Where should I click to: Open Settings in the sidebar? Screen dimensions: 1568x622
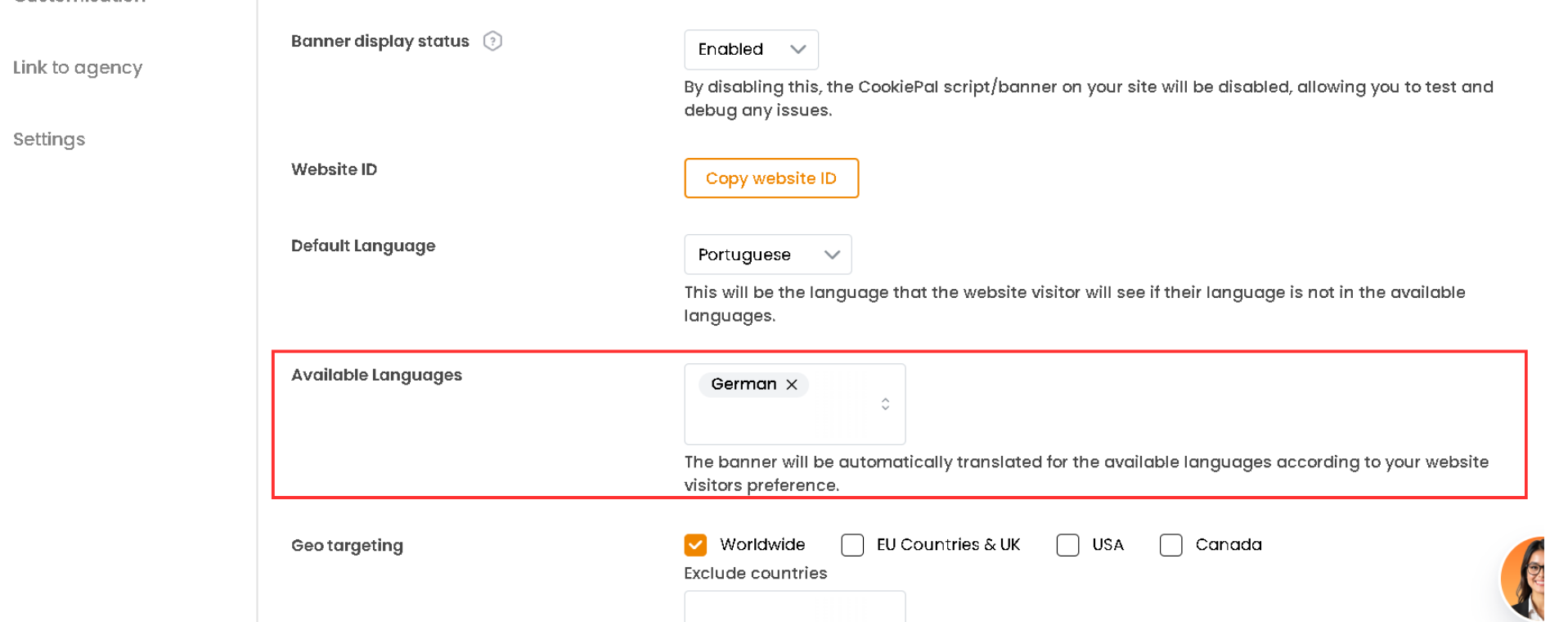tap(49, 140)
